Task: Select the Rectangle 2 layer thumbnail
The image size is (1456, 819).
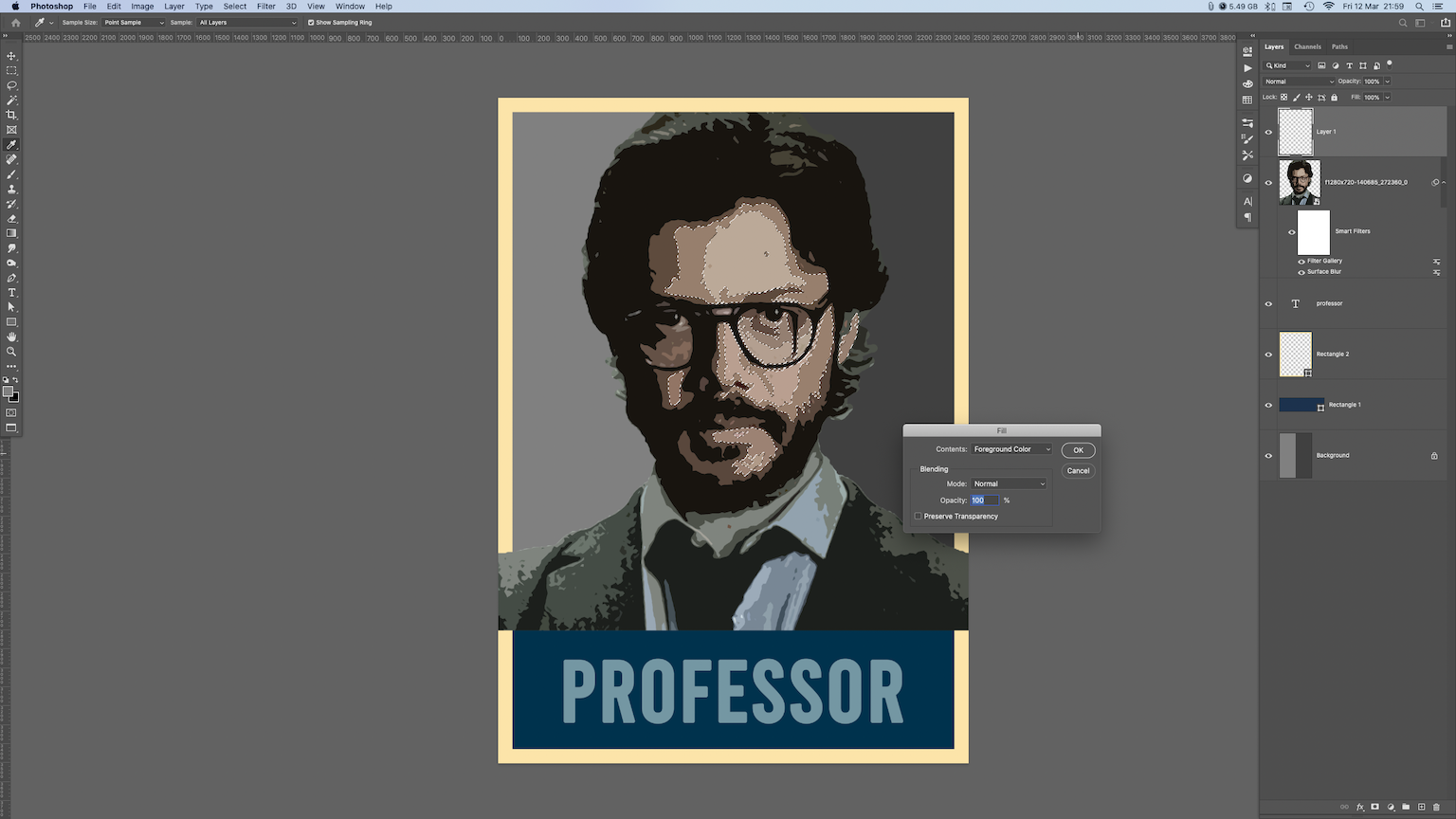Action: (x=1296, y=355)
